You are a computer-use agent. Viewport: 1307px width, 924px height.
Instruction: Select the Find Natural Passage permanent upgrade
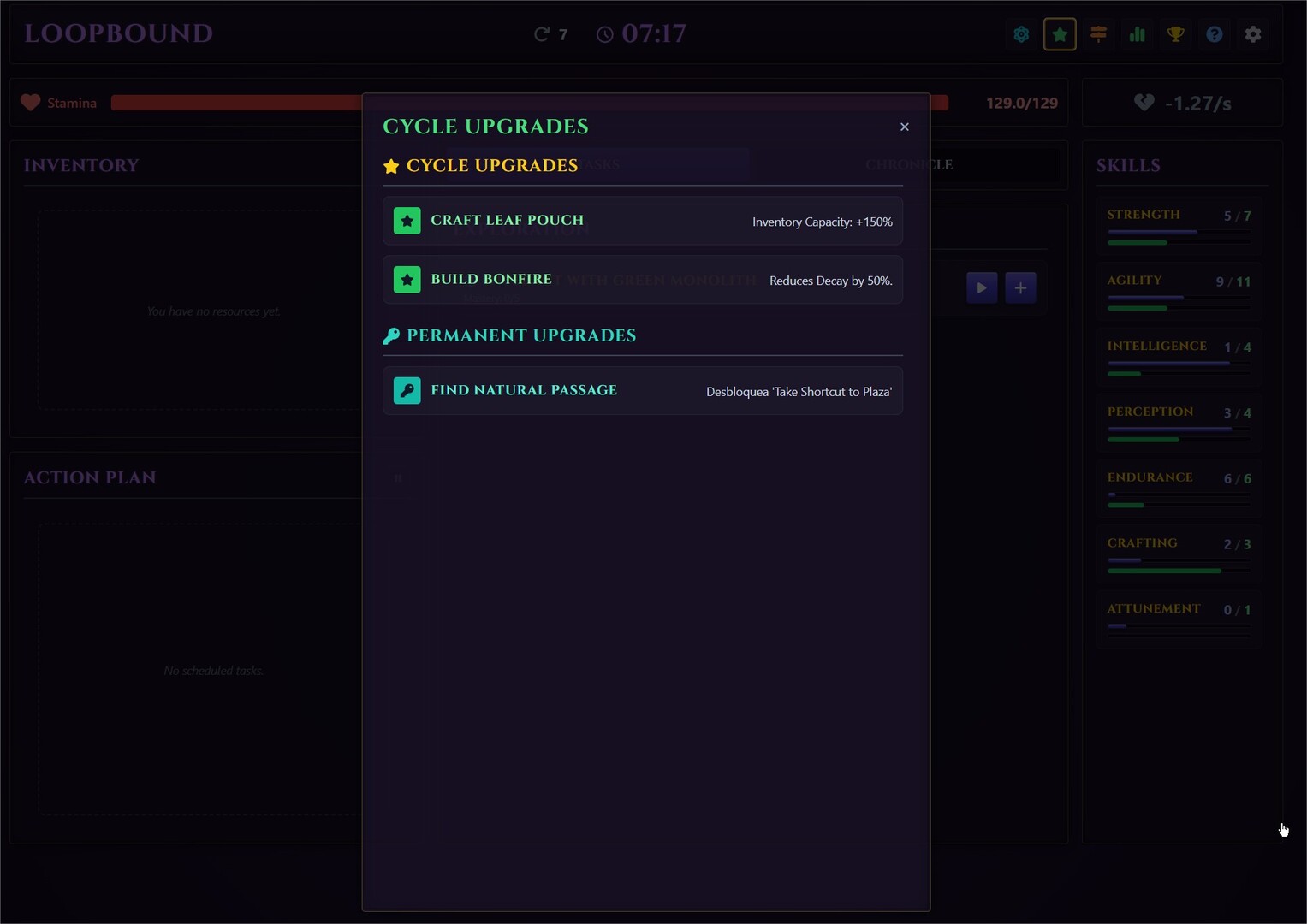point(642,390)
